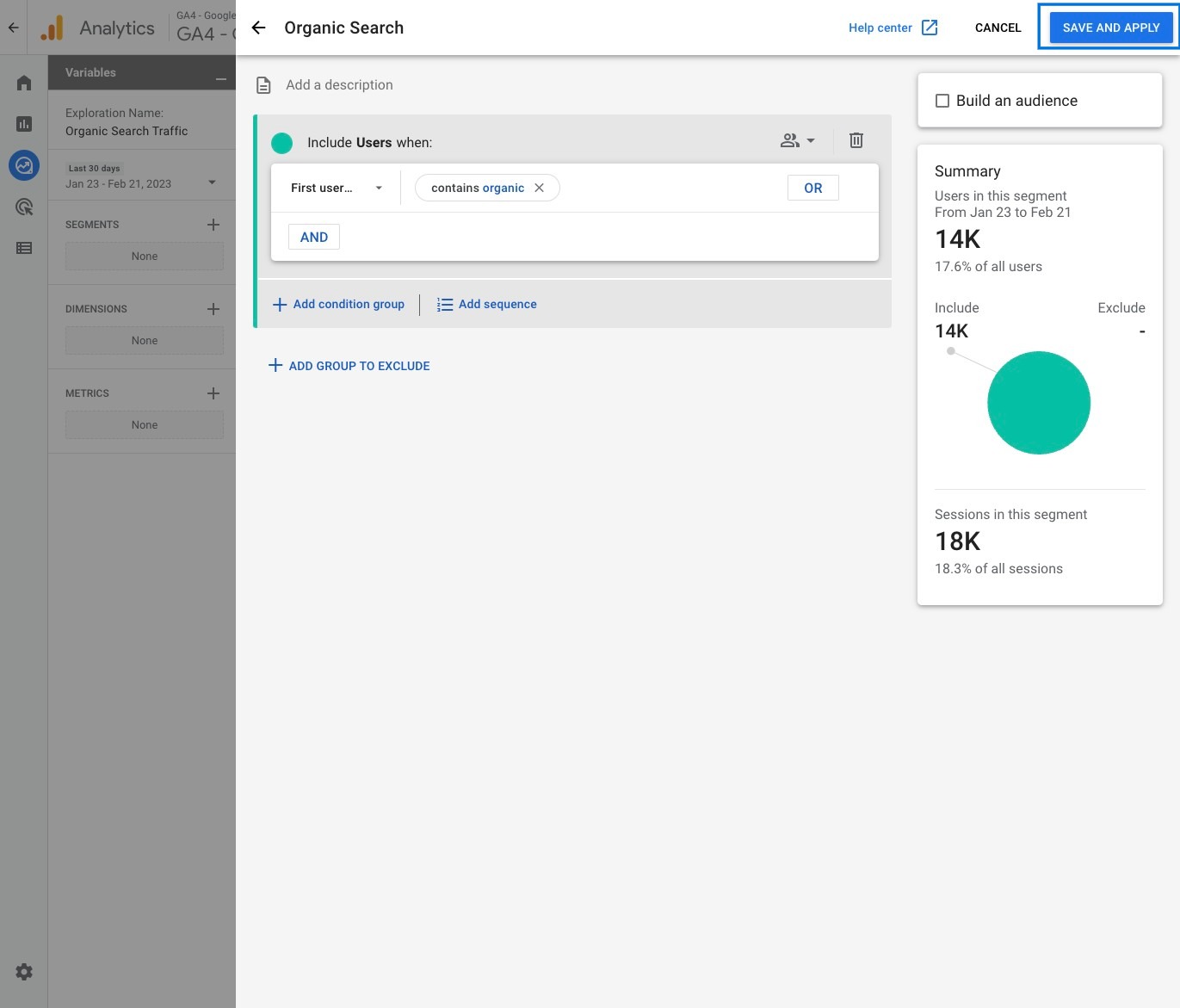Viewport: 1180px width, 1008px height.
Task: Click the None box under SEGMENTS
Action: click(145, 257)
